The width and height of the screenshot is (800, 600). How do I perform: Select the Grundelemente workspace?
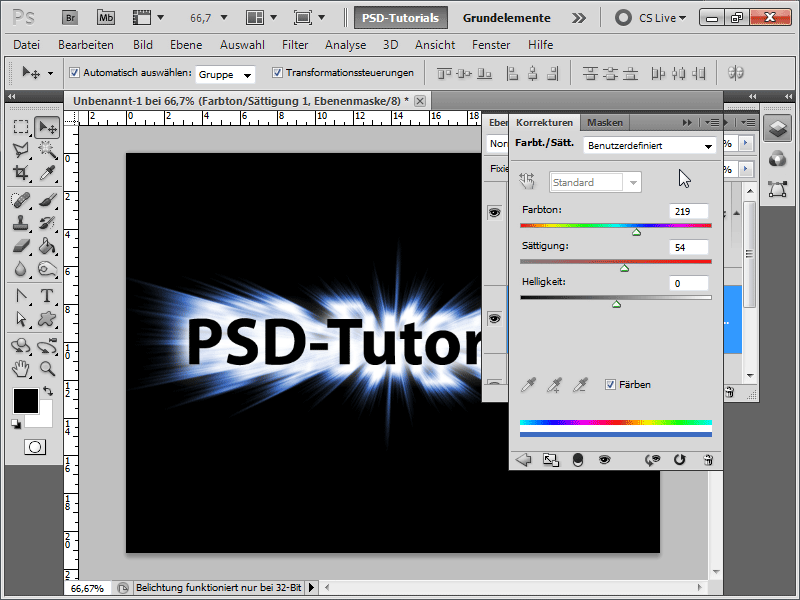pyautogui.click(x=507, y=18)
